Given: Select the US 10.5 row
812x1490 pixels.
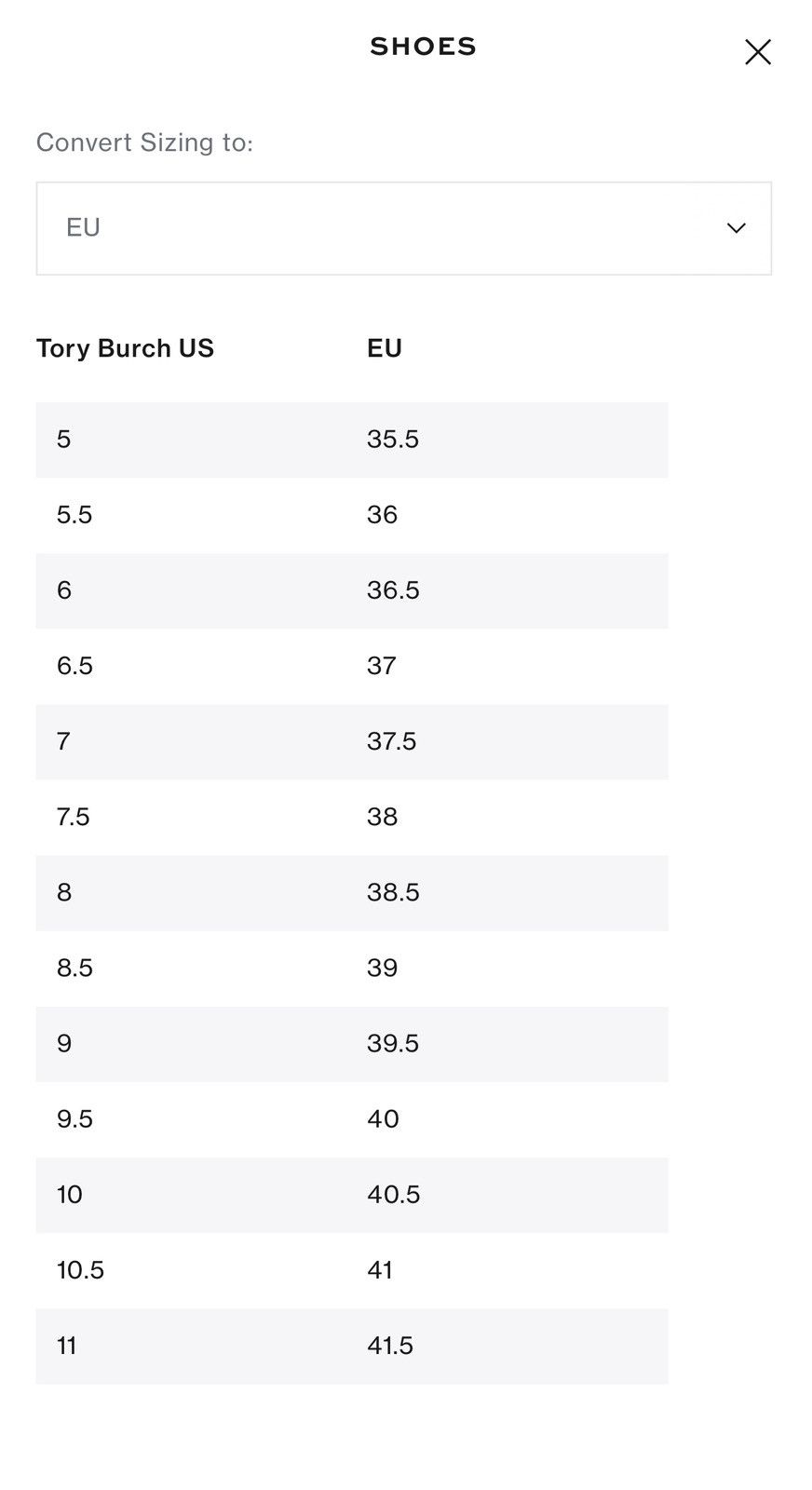Looking at the screenshot, I should [x=352, y=1269].
